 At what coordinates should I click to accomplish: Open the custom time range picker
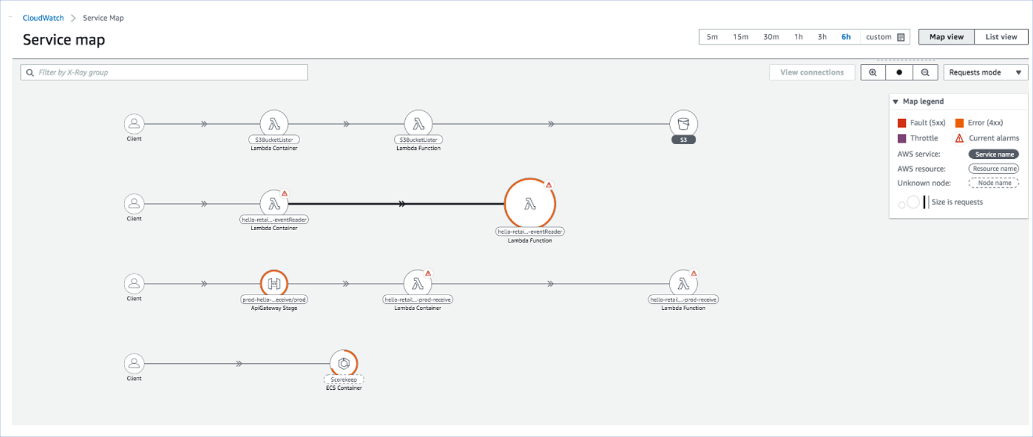coord(885,37)
